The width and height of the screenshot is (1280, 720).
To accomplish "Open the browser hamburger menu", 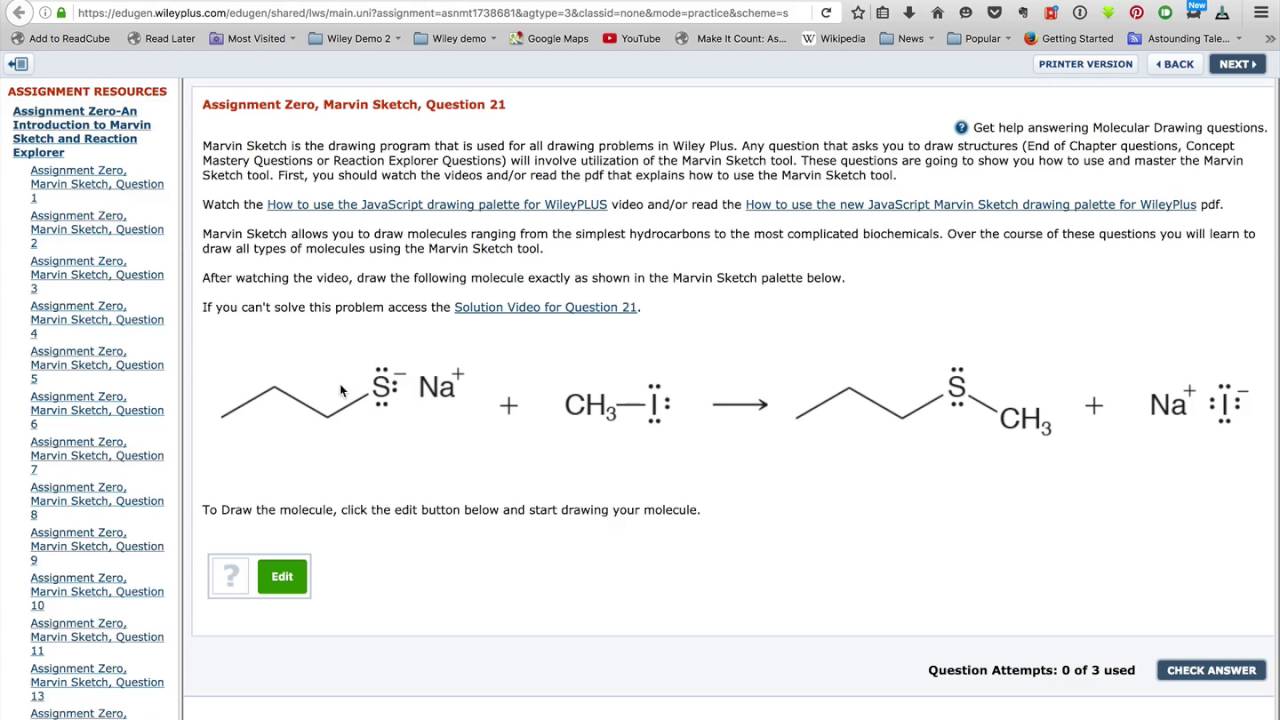I will 1261,13.
